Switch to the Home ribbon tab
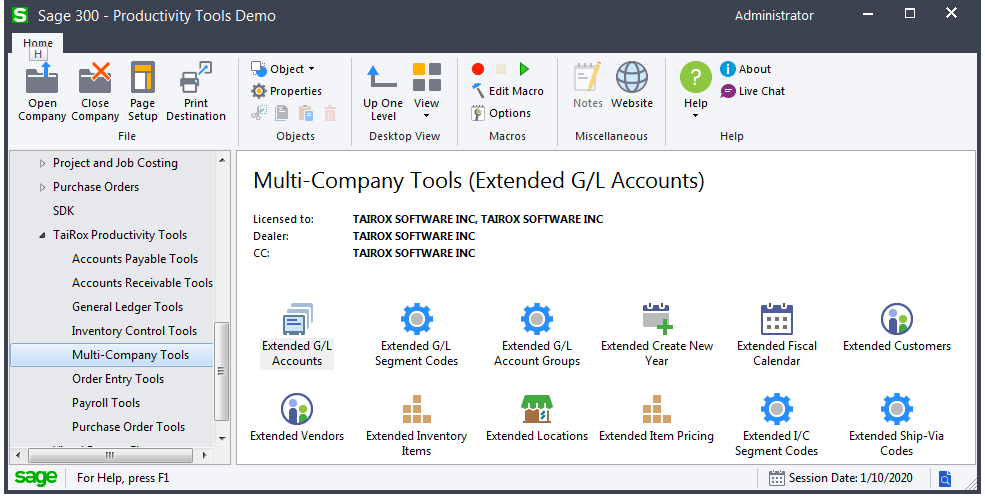Viewport: 985px width, 498px height. click(38, 43)
